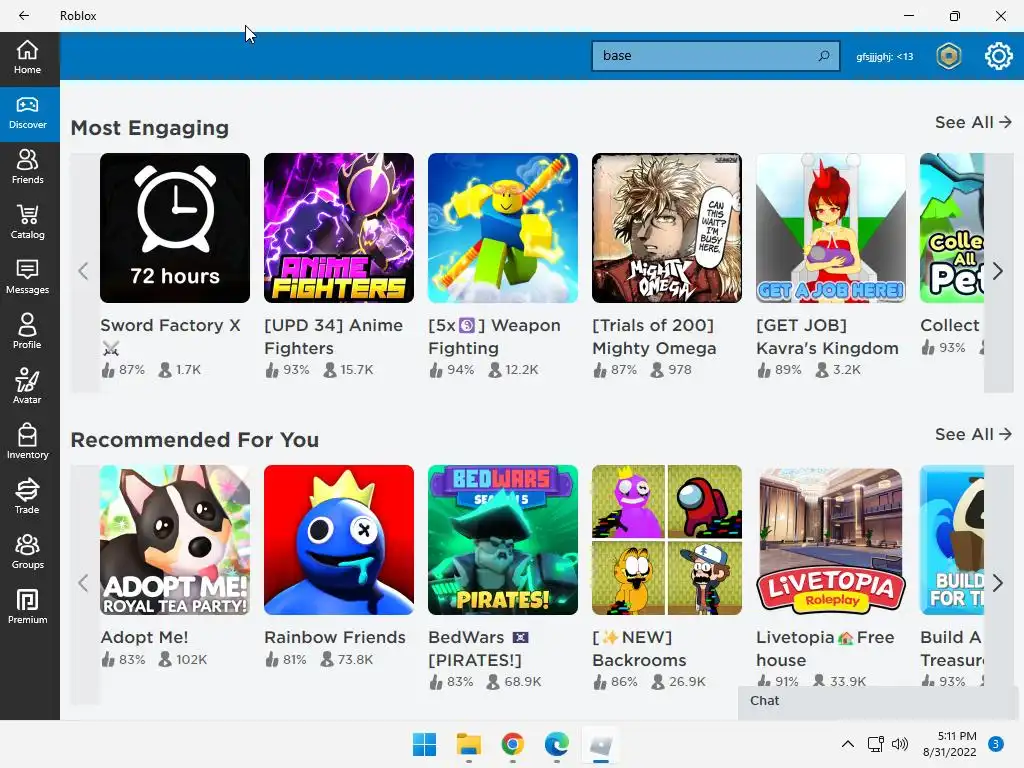
Task: Open the network tray icon
Action: tap(875, 744)
